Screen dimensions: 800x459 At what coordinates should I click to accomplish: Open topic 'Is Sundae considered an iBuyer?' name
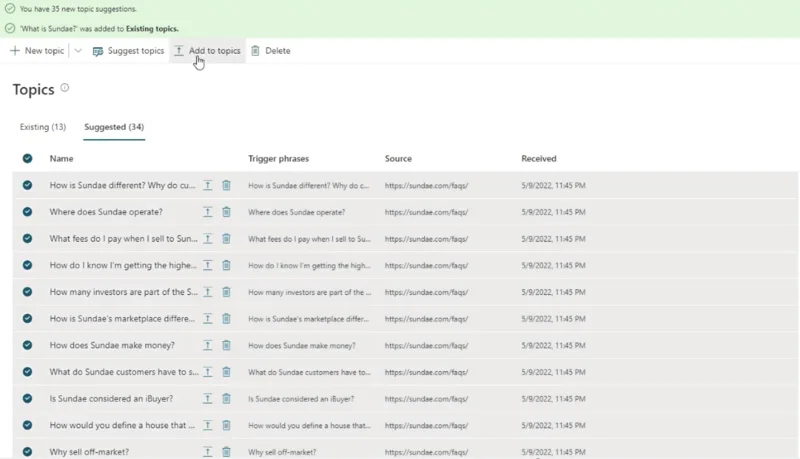[111, 398]
